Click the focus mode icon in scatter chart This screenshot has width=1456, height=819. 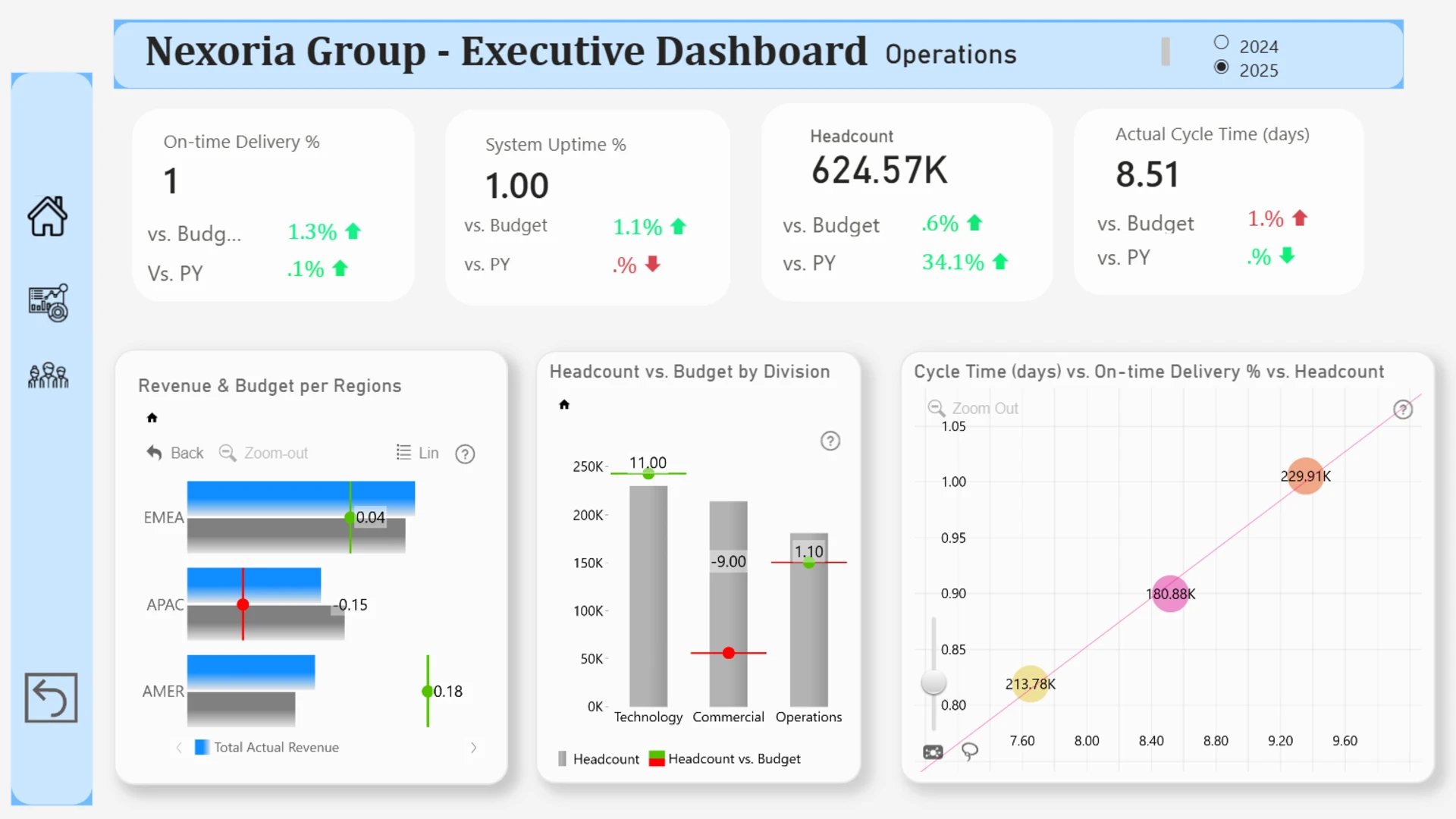(x=933, y=752)
